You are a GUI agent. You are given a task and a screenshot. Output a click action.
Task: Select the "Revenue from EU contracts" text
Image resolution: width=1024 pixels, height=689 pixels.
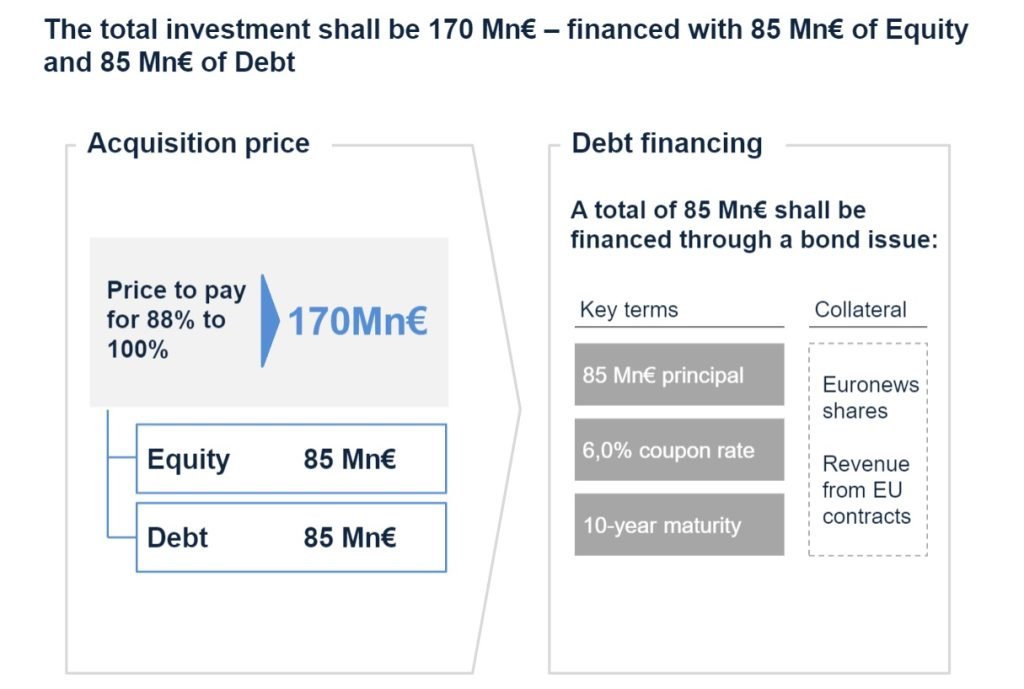coord(866,490)
